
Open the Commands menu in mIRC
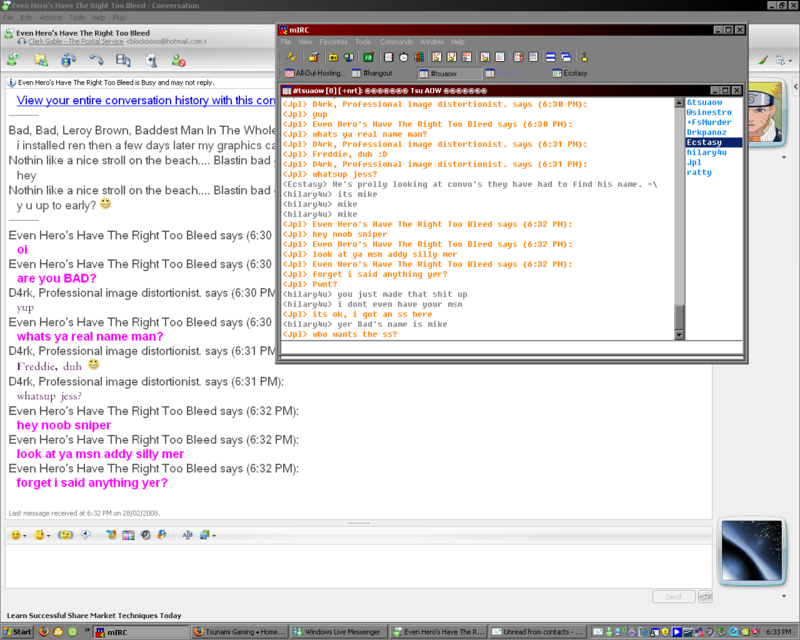tap(396, 42)
